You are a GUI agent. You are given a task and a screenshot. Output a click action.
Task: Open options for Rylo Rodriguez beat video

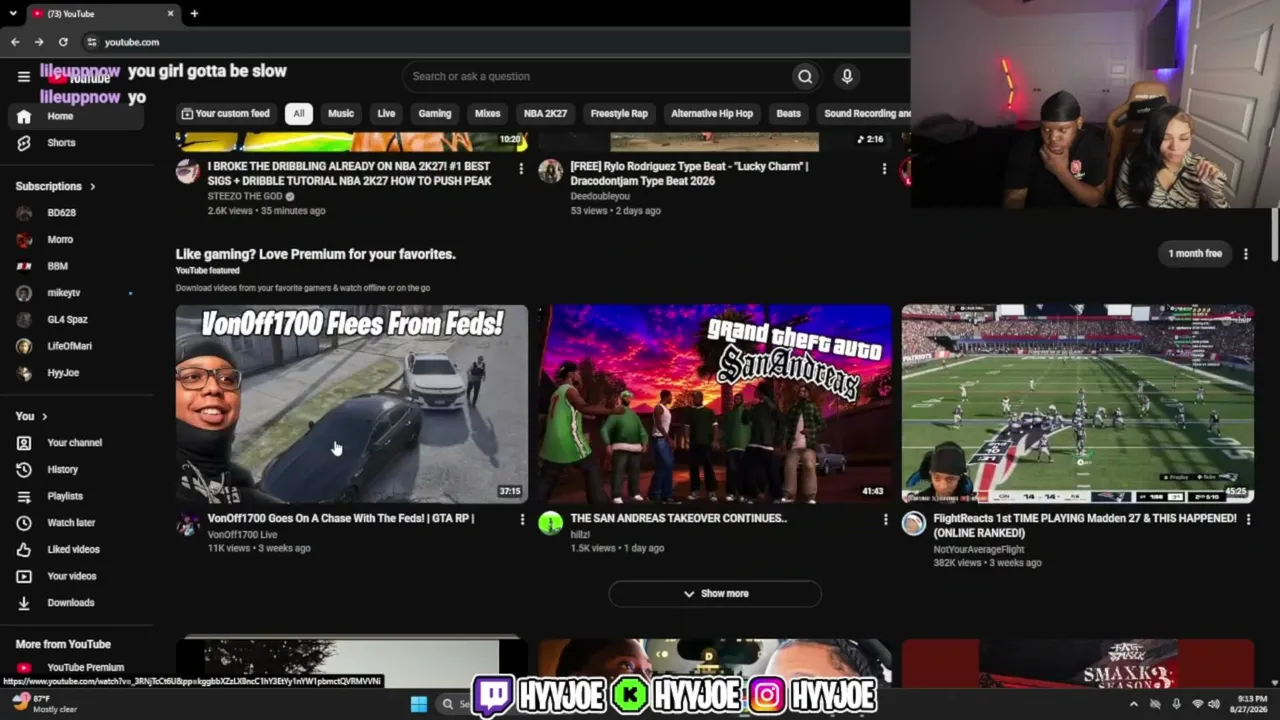pos(884,168)
